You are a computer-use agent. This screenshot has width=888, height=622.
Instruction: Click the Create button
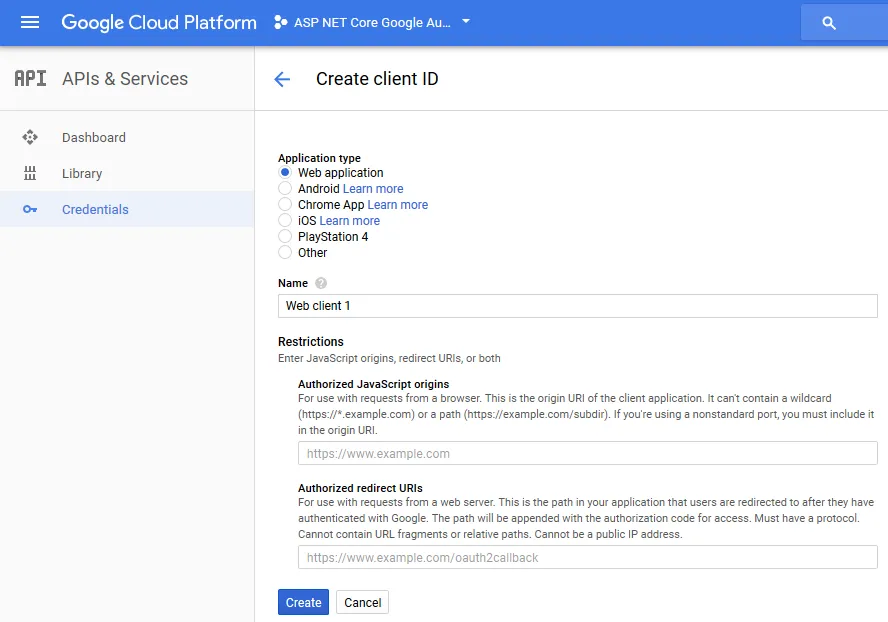(303, 602)
